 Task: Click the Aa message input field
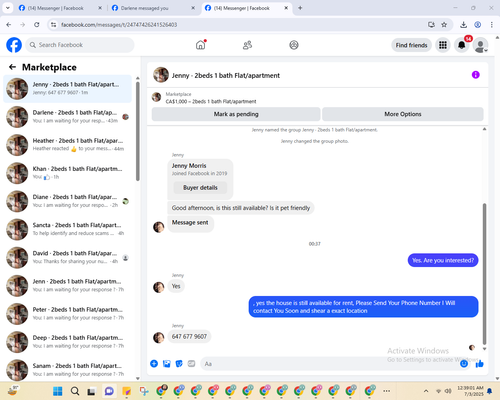330,364
